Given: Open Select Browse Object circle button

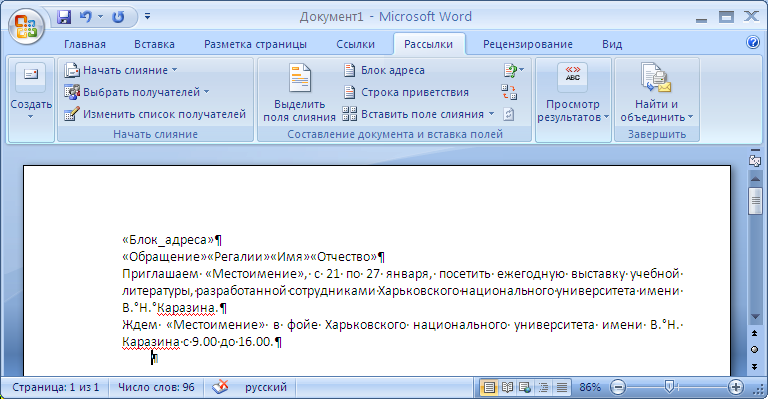Looking at the screenshot, I should 755,350.
